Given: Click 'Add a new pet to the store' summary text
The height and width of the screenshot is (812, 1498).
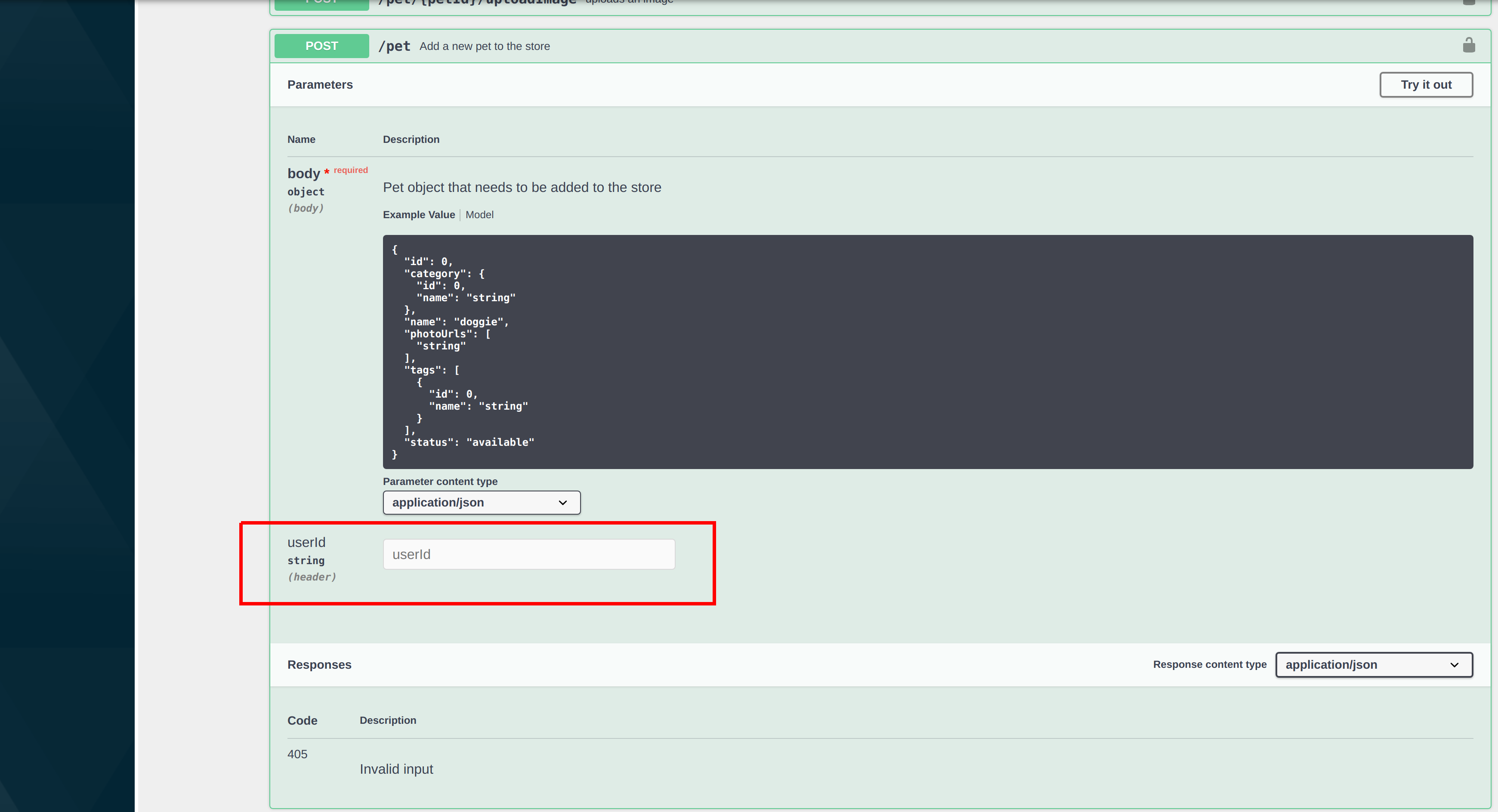Looking at the screenshot, I should tap(485, 46).
